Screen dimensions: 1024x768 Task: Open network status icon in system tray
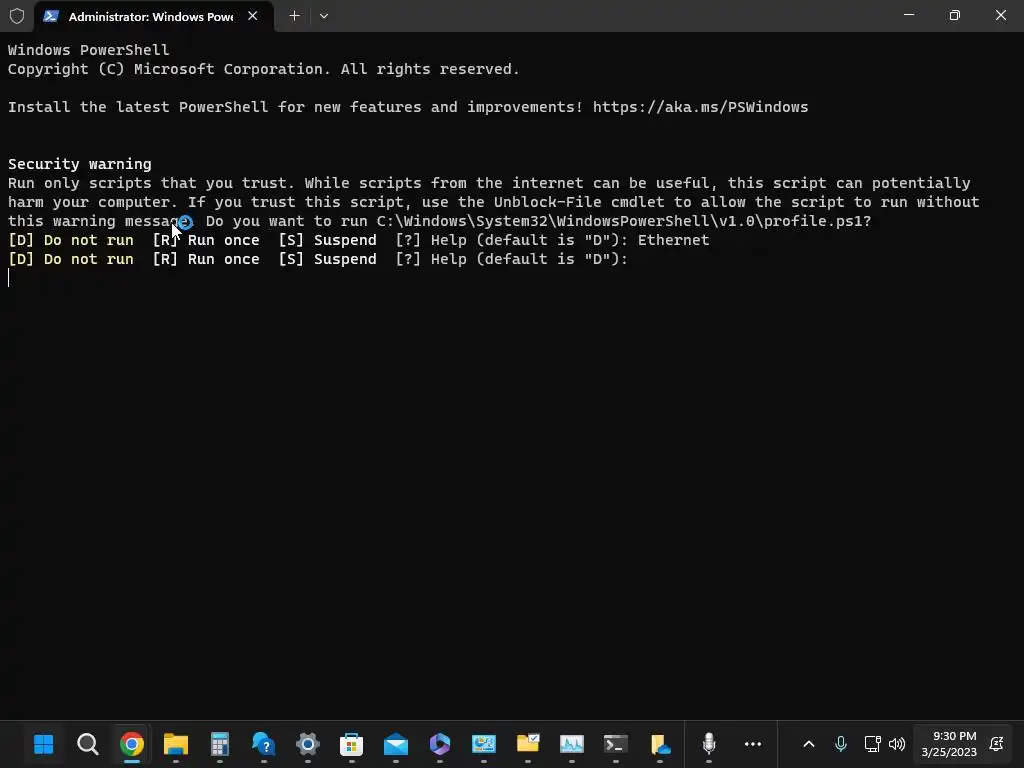(872, 744)
